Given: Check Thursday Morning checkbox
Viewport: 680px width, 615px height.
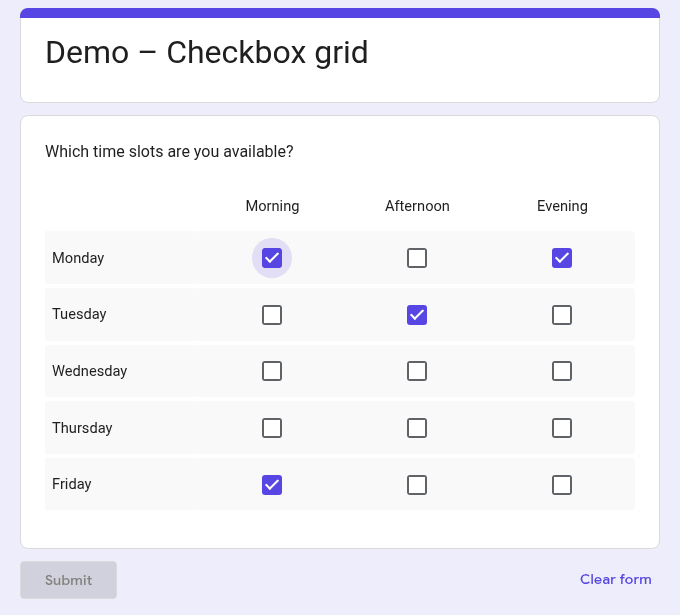Looking at the screenshot, I should pos(272,428).
